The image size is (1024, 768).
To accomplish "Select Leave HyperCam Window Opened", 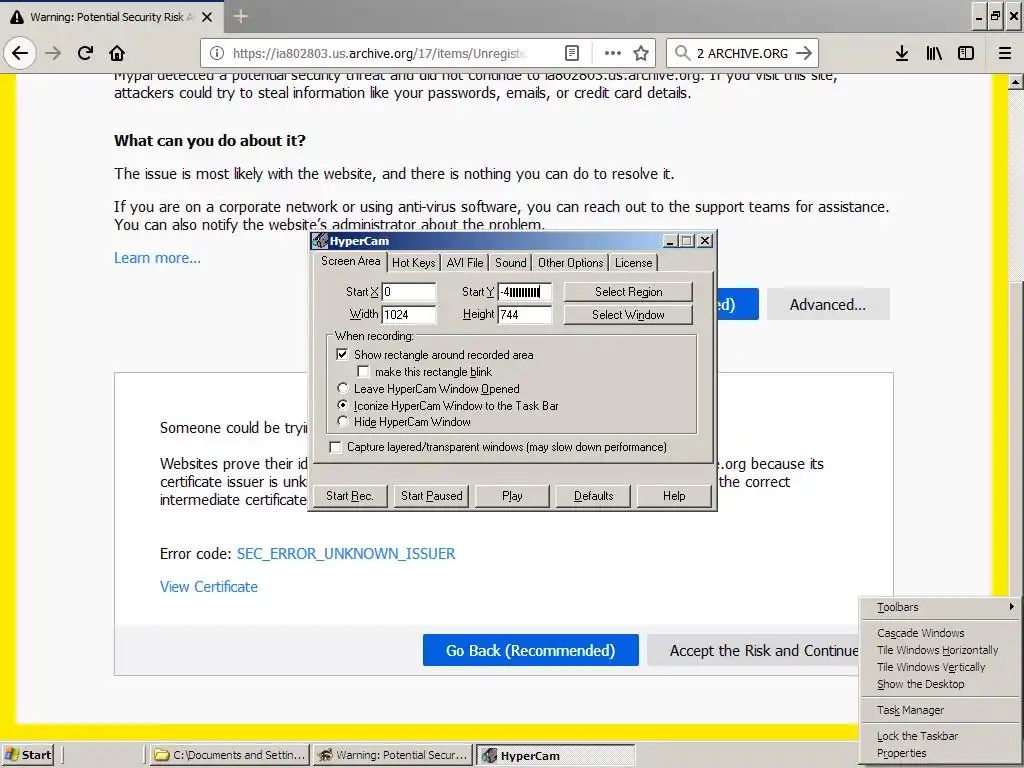I will 342,389.
